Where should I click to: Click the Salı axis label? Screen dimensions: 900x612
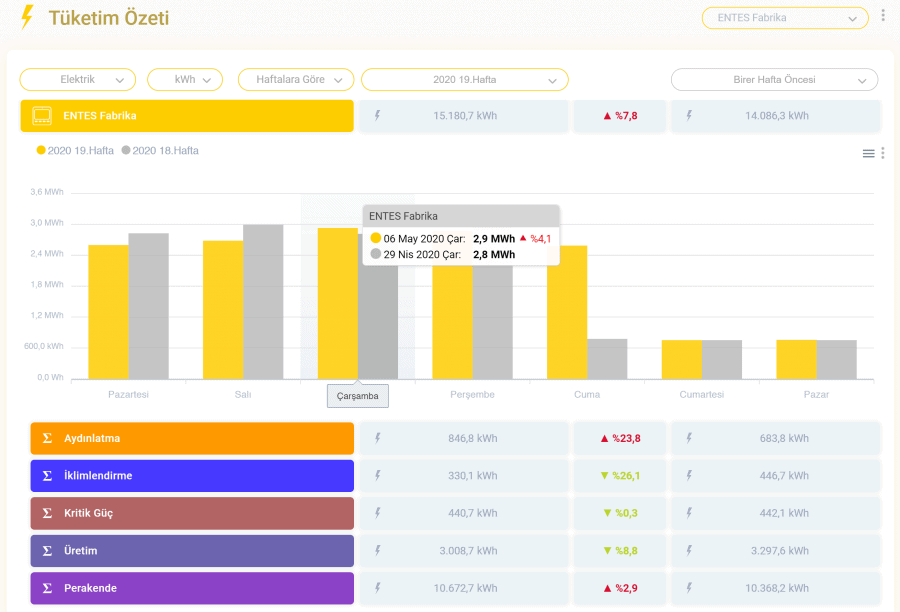(243, 394)
